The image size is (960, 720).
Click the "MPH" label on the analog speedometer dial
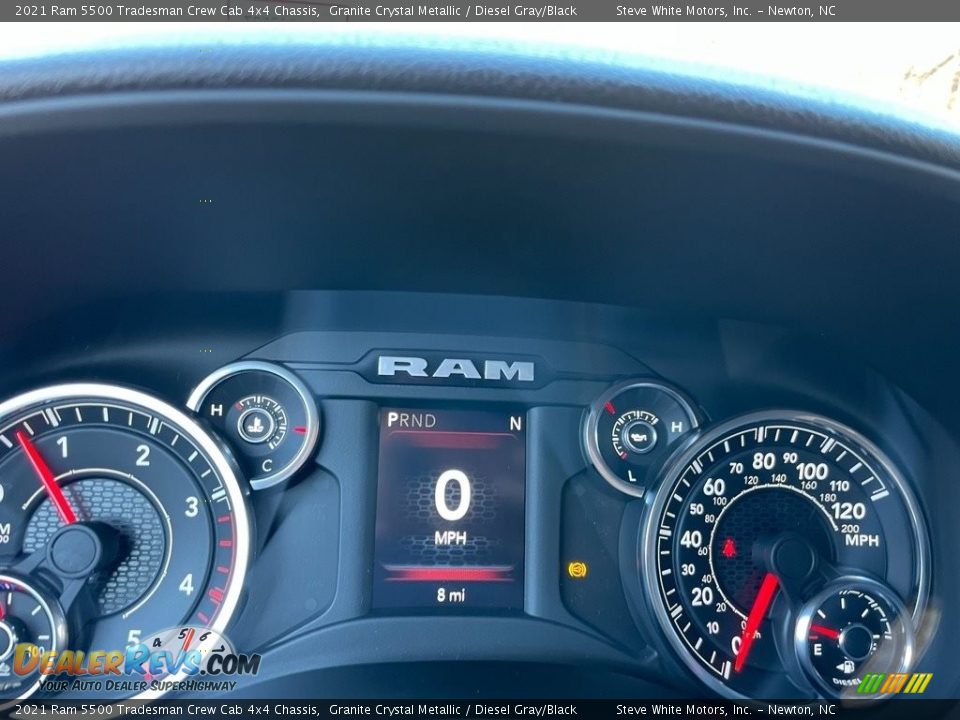click(862, 540)
